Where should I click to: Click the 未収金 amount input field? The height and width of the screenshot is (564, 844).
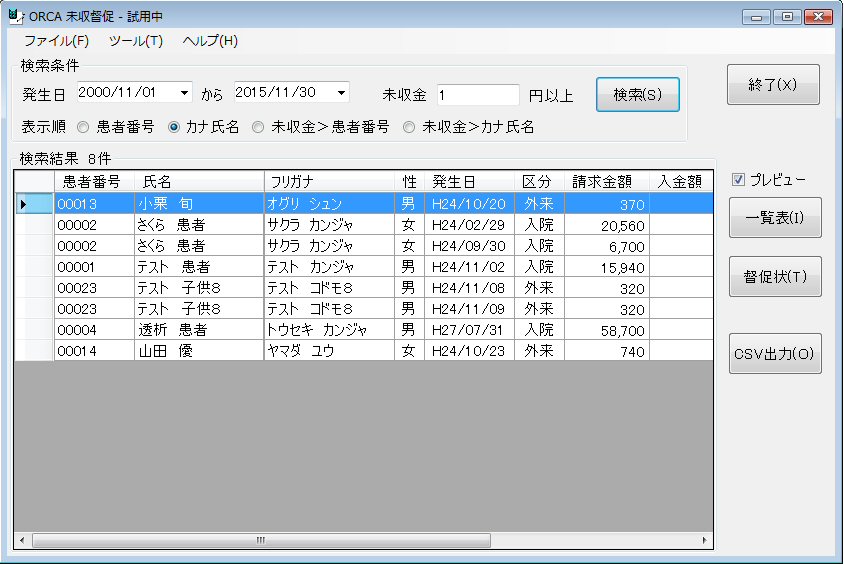477,95
